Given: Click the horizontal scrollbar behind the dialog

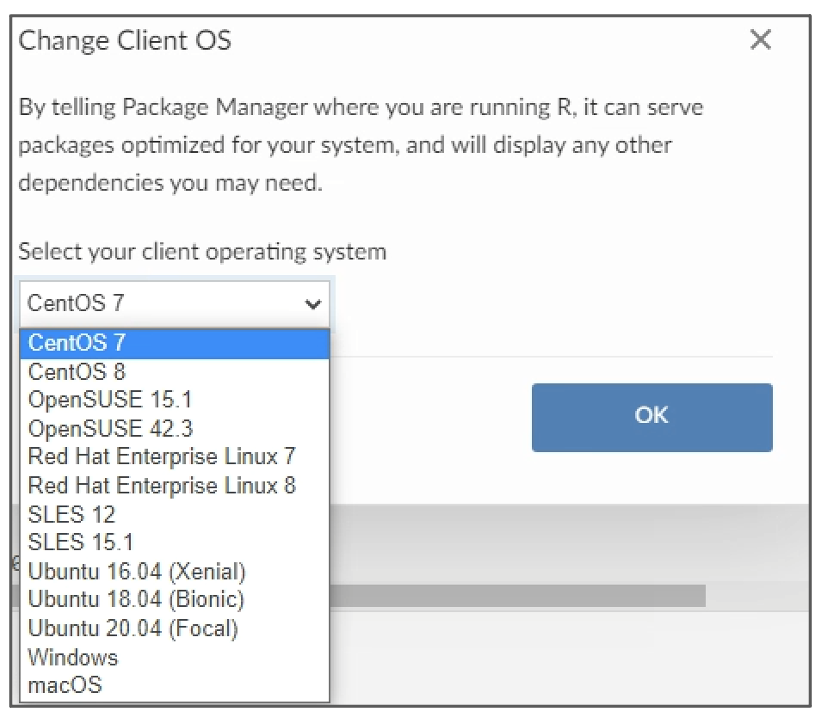Looking at the screenshot, I should pos(517,596).
